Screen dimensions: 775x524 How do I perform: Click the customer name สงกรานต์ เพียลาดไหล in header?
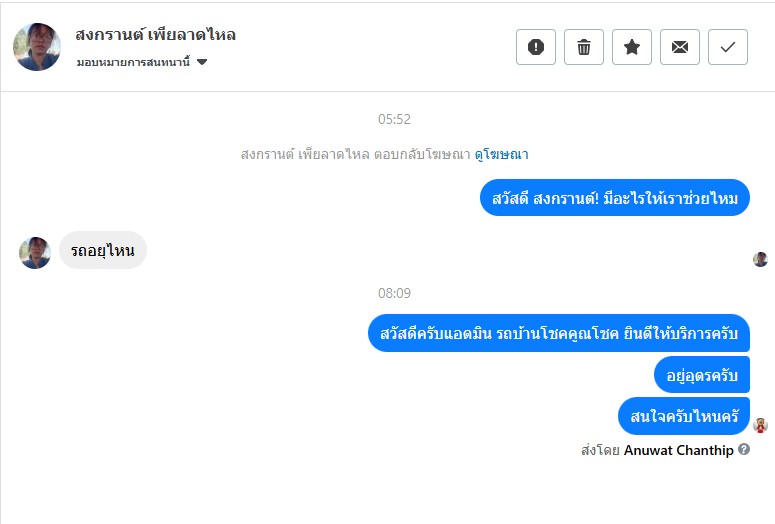point(155,35)
